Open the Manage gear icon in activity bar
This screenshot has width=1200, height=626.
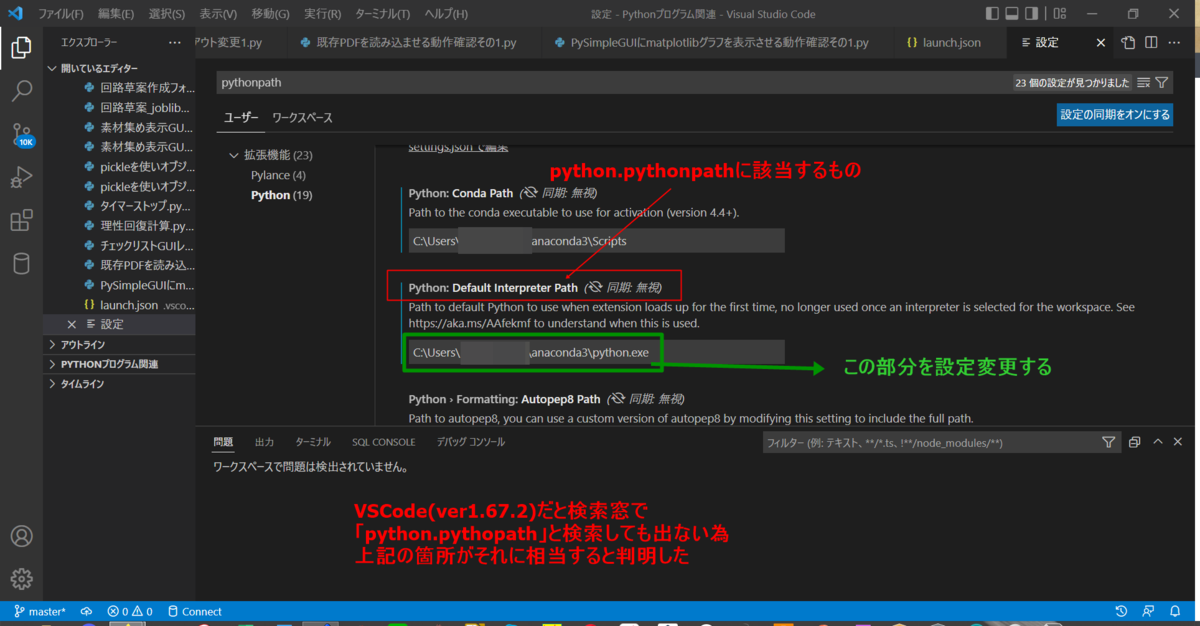[x=21, y=578]
